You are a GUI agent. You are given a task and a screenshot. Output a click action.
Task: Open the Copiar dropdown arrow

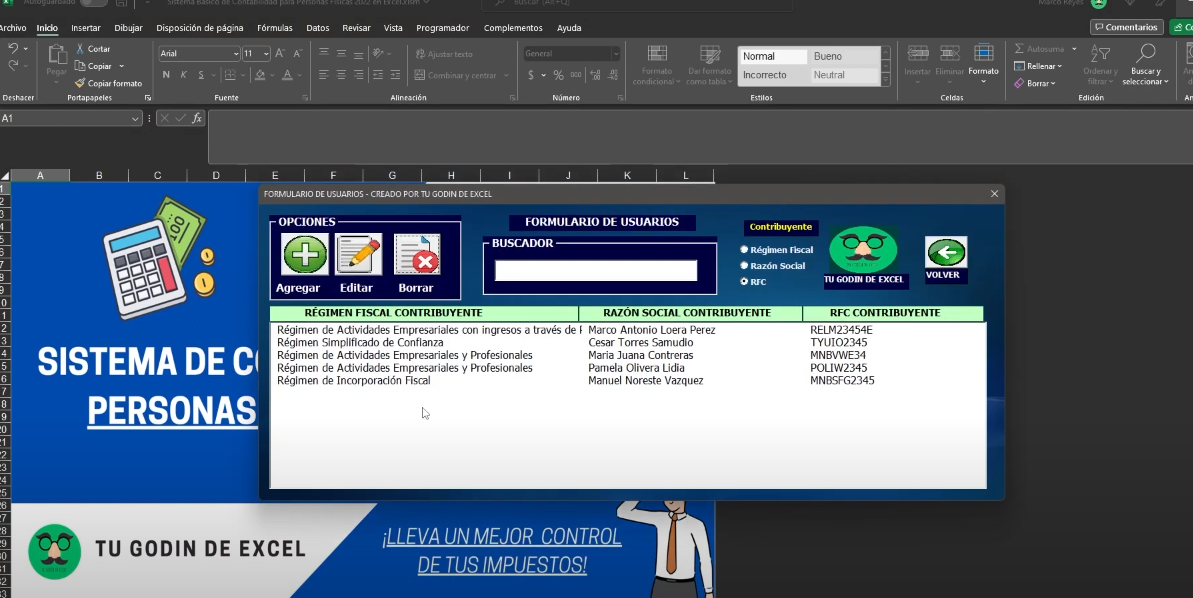point(122,66)
